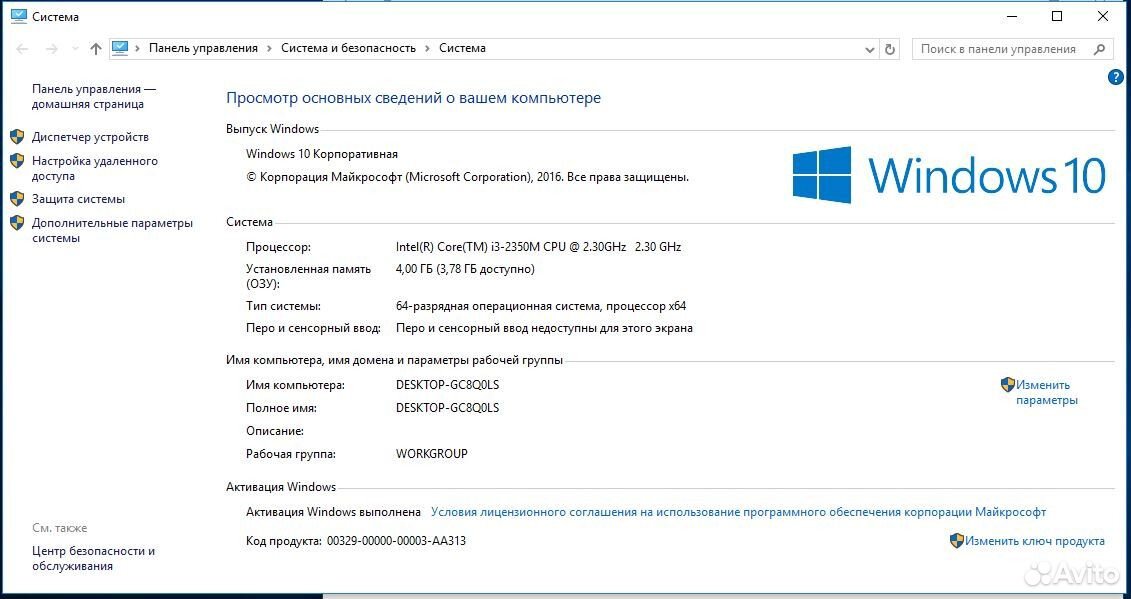Click shield icon beside Диспетчер устройств
Image resolution: width=1131 pixels, height=599 pixels.
click(17, 137)
